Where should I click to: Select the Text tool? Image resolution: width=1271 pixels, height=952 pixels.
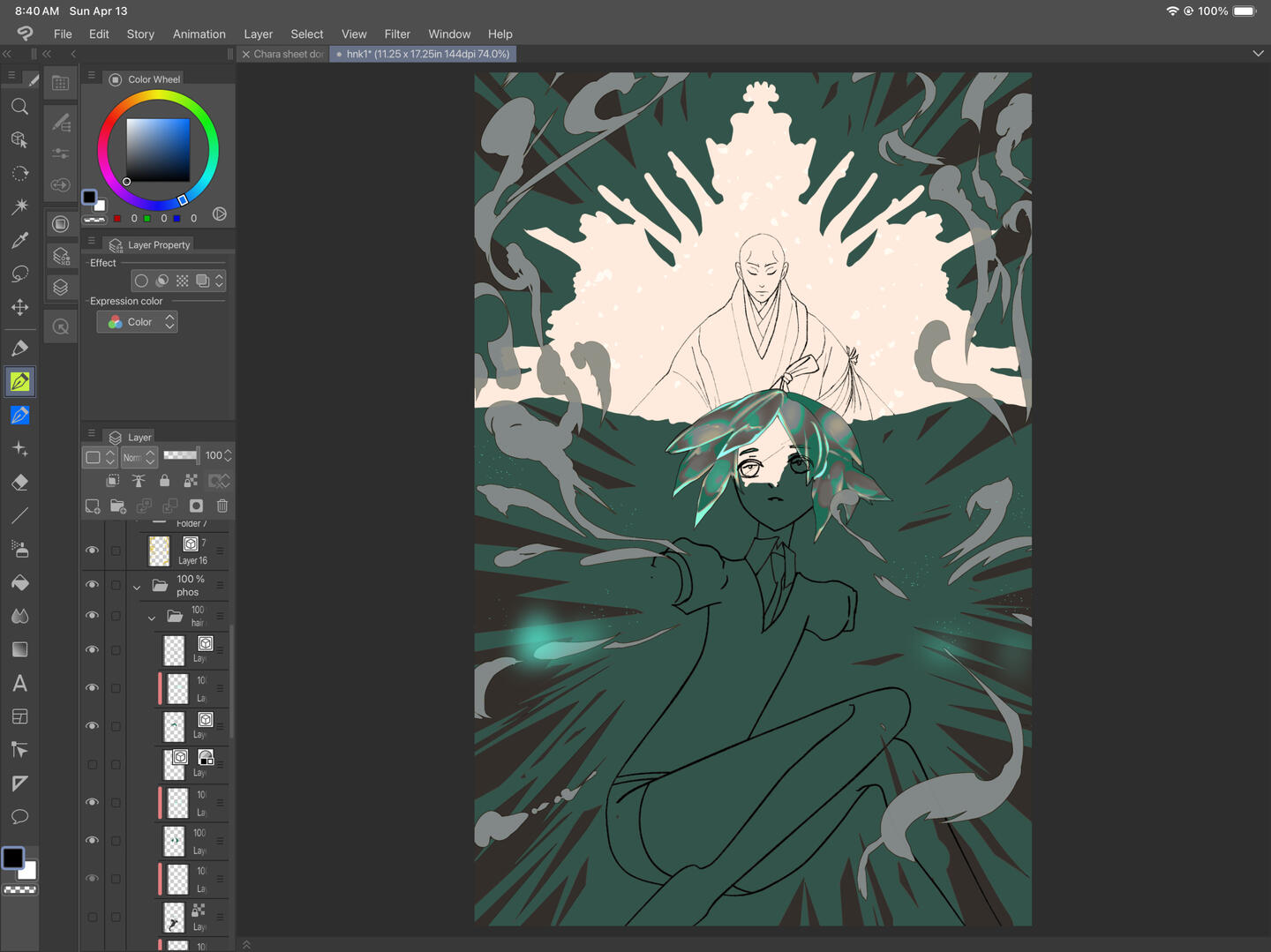tap(19, 684)
